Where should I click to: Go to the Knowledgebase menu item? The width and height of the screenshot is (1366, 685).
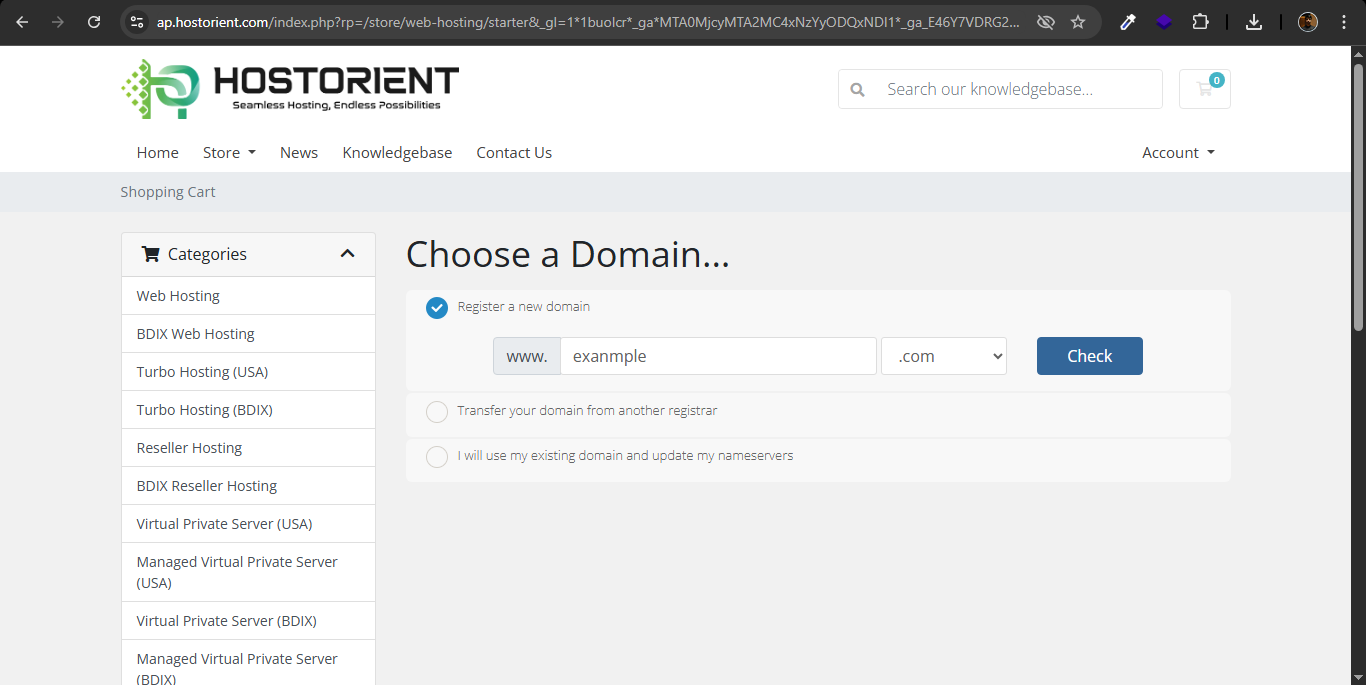[x=397, y=153]
